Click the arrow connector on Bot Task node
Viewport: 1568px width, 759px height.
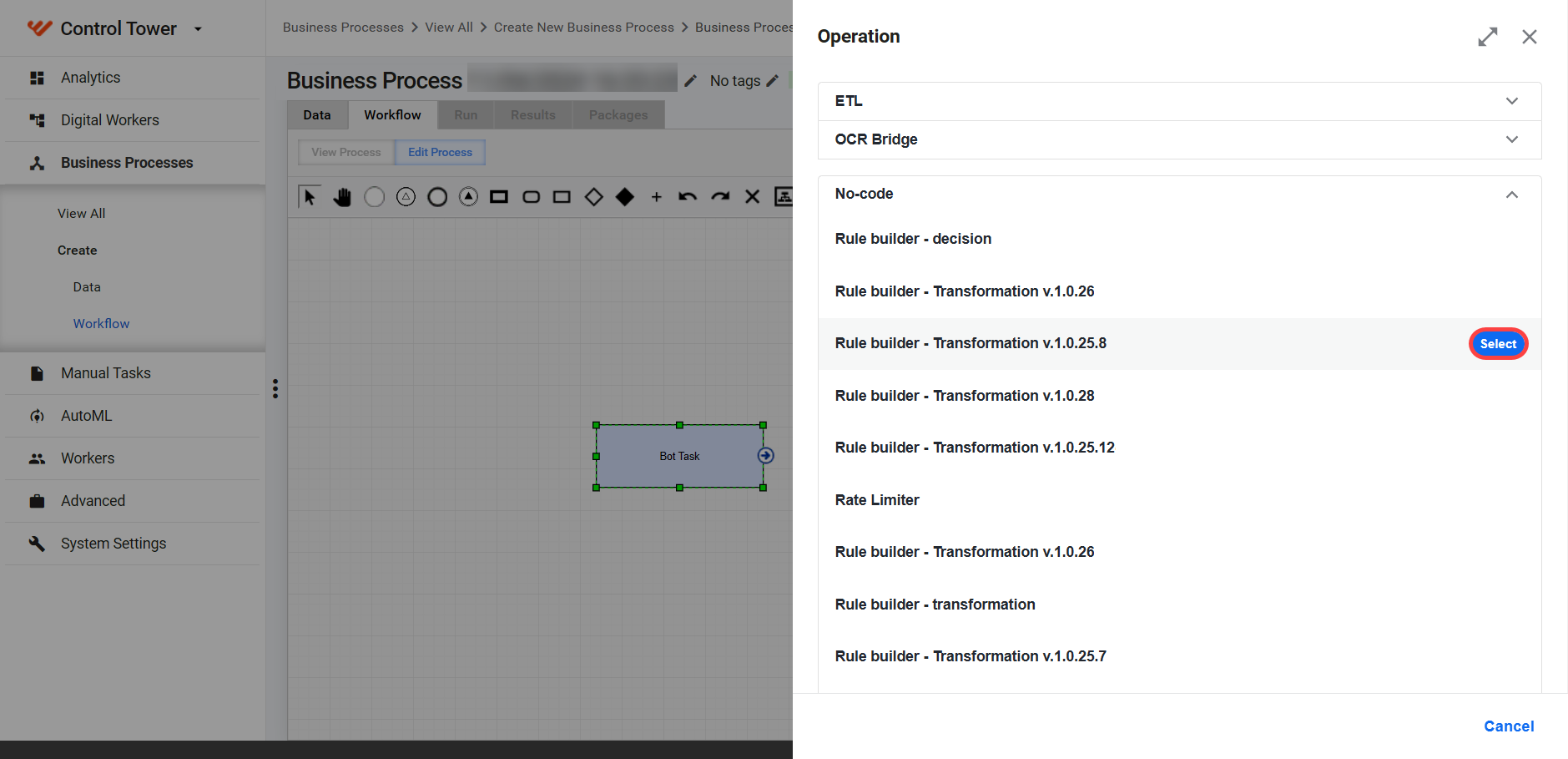point(766,456)
